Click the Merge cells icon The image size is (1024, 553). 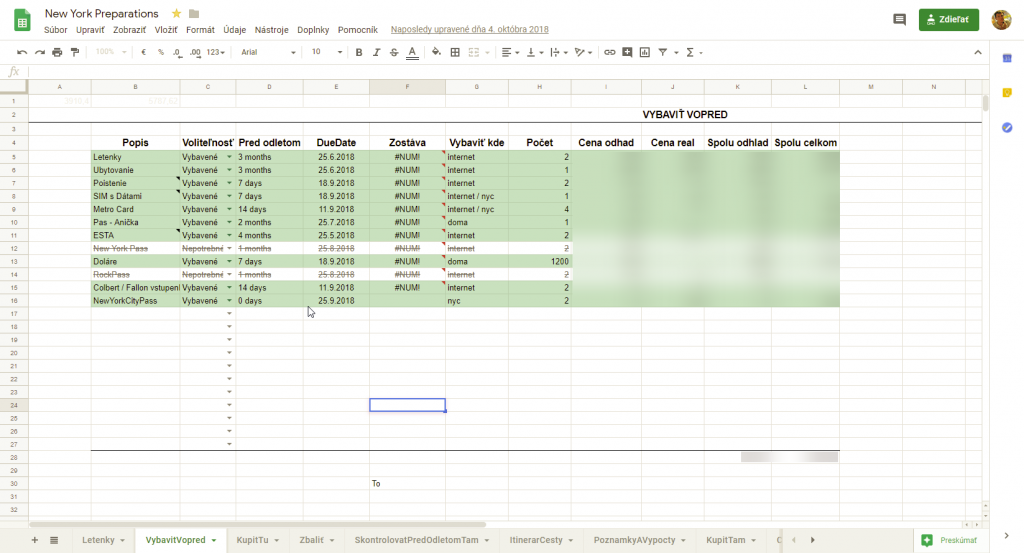474,52
